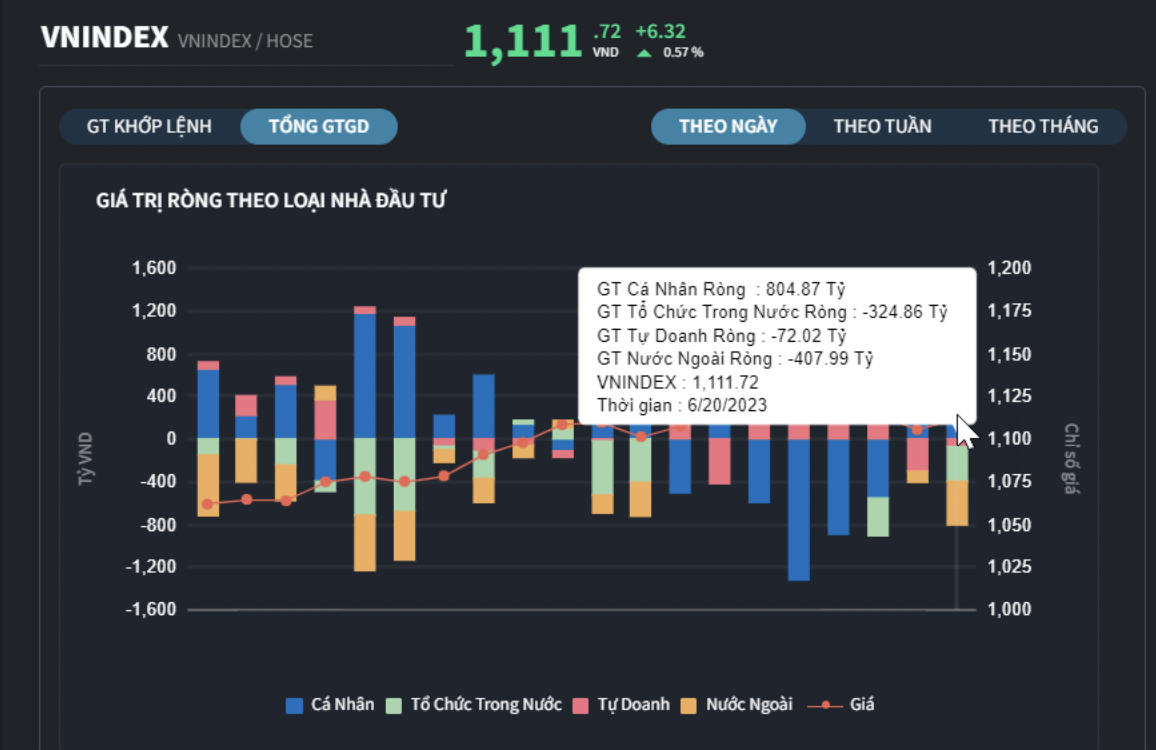The height and width of the screenshot is (750, 1156).
Task: Click the Cá Nhân legend label
Action: coord(342,705)
